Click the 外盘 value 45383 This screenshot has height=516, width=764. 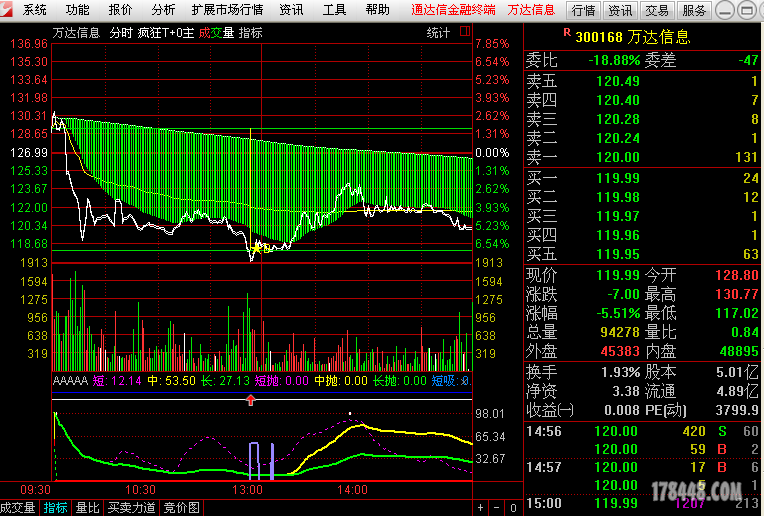coord(620,351)
